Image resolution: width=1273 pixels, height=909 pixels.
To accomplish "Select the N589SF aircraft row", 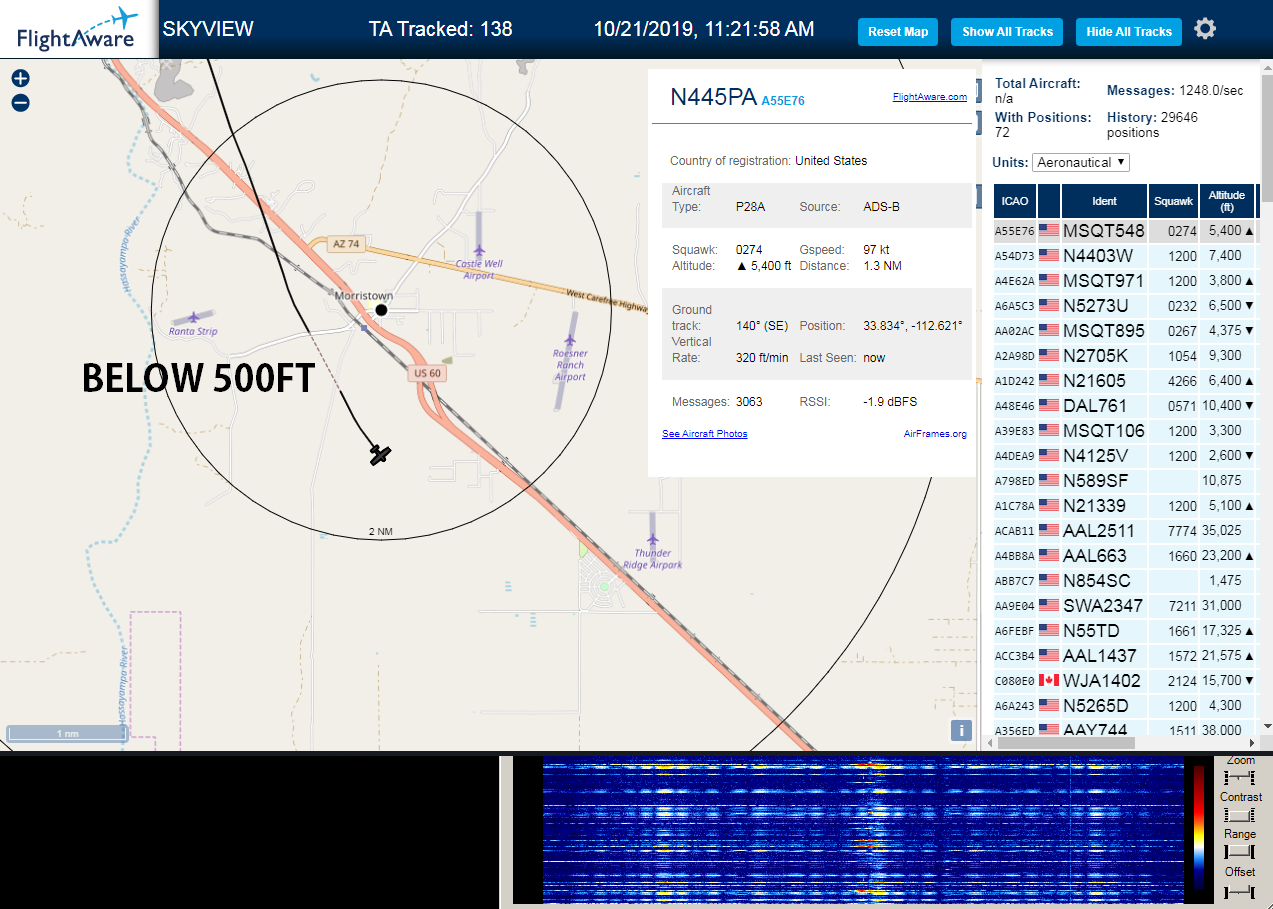I will (x=1124, y=481).
